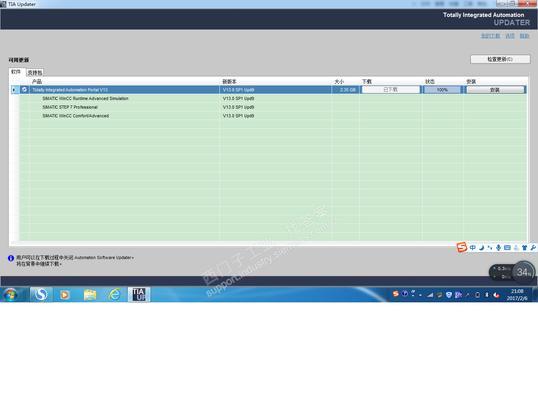Click the TIA Updater title bar icon
This screenshot has height=400, width=538.
pos(3,4)
